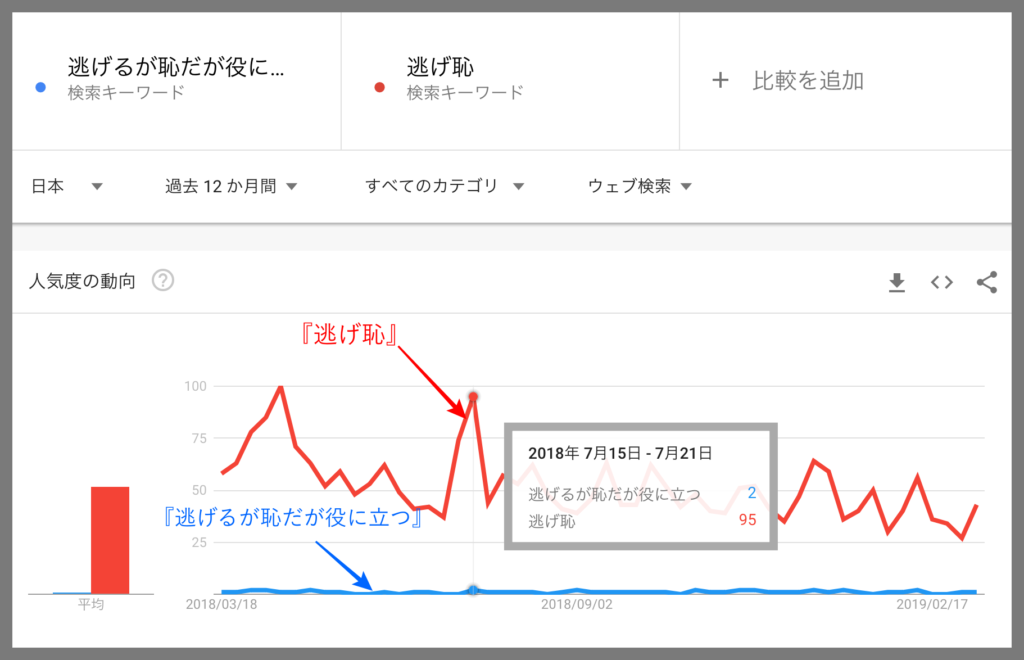Click the embed code icon

(x=941, y=283)
